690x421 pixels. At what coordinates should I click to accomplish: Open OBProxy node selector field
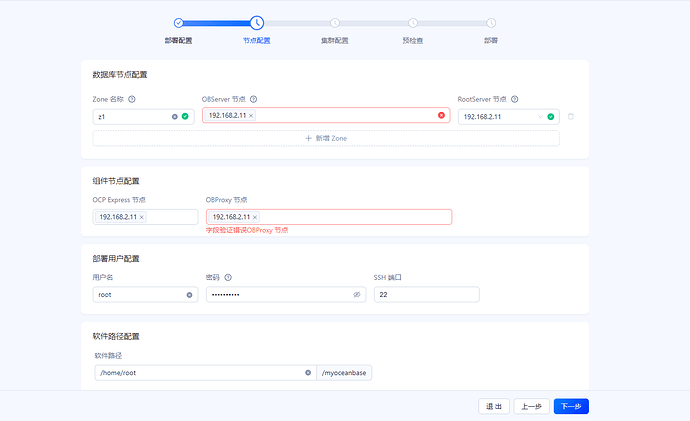pyautogui.click(x=329, y=217)
